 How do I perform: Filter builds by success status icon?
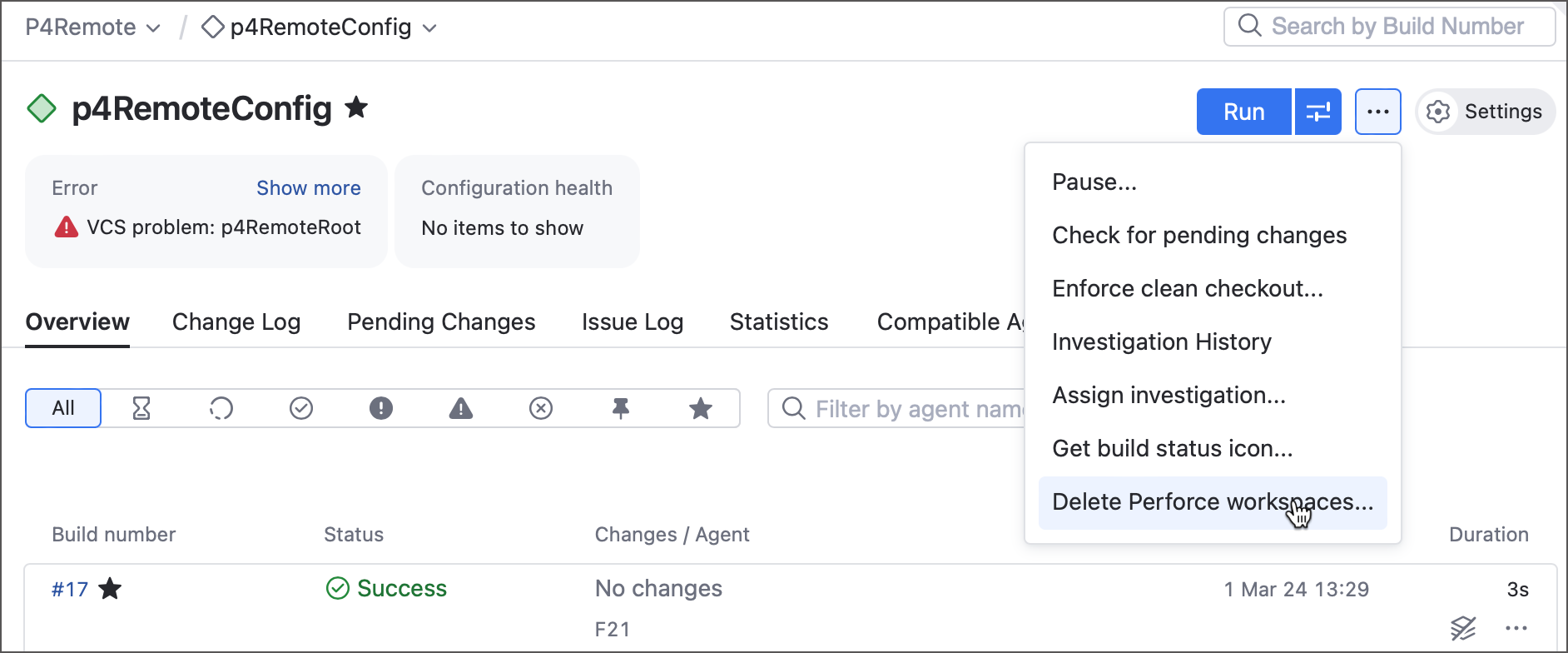[301, 408]
